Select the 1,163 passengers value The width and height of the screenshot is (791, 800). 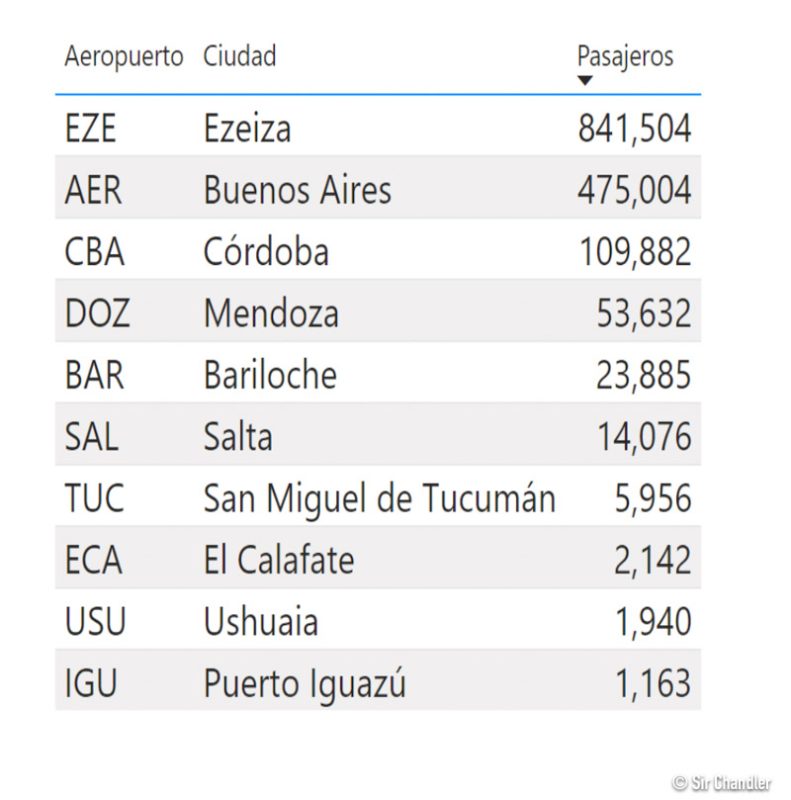[652, 684]
